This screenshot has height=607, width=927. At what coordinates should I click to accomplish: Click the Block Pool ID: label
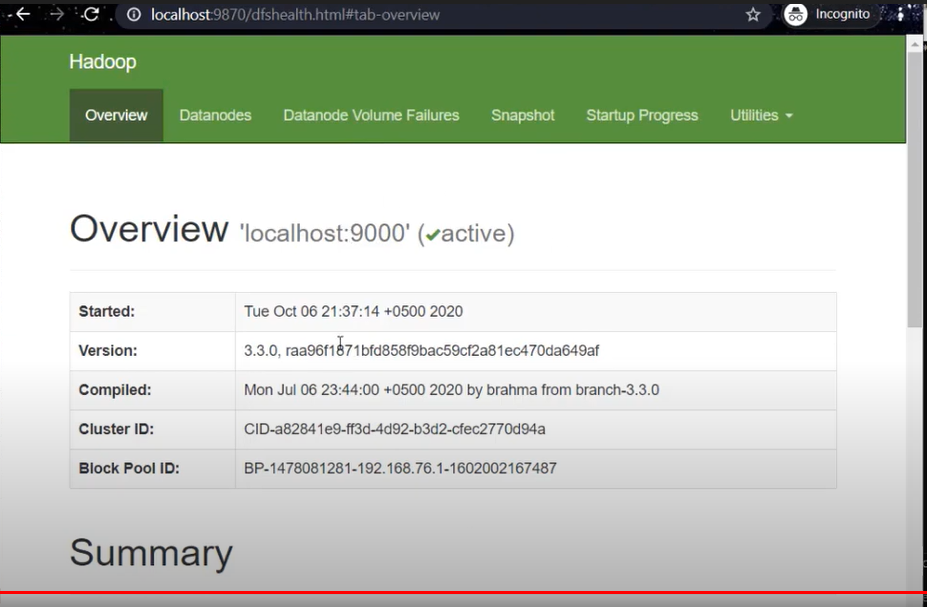point(129,468)
